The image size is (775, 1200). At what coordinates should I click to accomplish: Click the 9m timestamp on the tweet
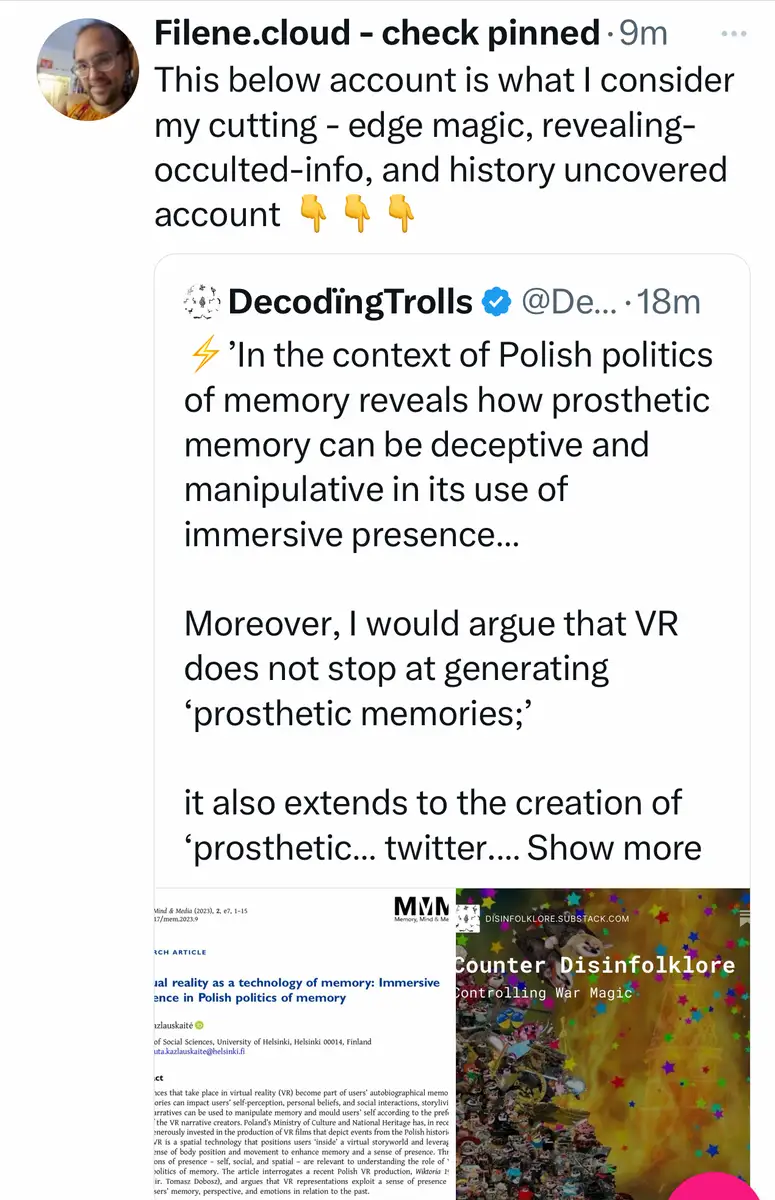643,34
